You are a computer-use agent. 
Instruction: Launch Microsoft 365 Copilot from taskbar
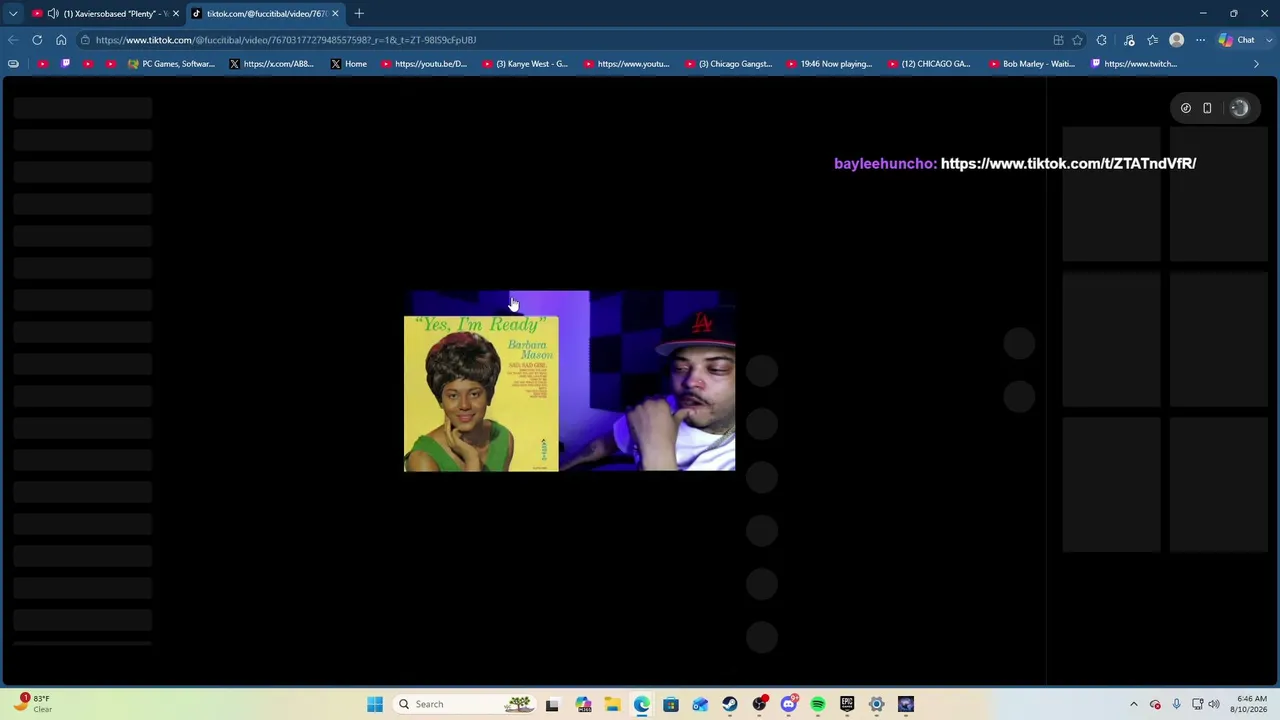[x=583, y=704]
